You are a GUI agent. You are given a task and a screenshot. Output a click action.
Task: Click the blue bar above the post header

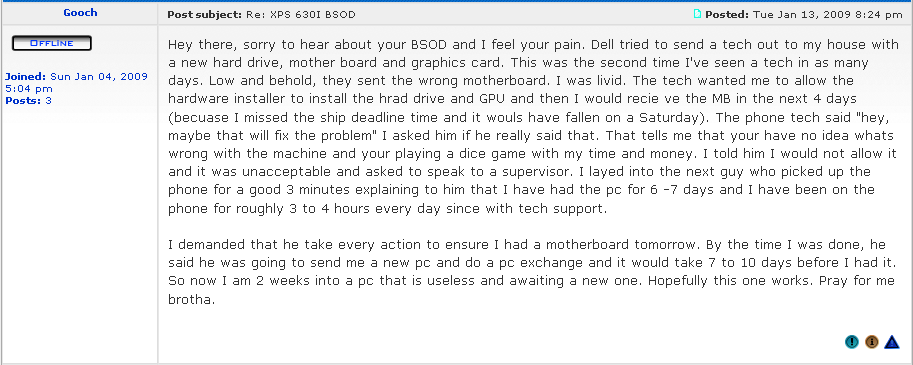point(456,1)
